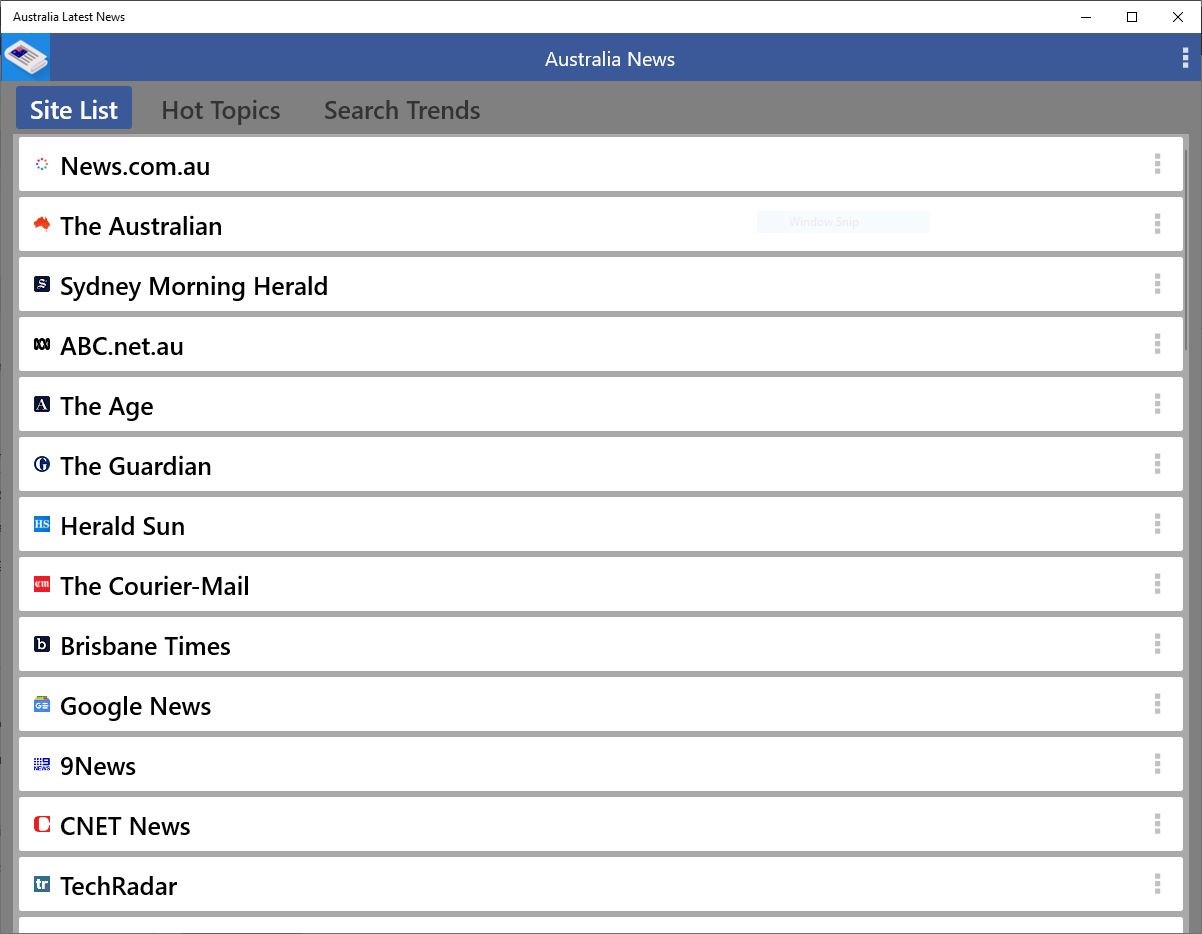
Task: Open the Sydney Morning Herald site
Action: 600,284
